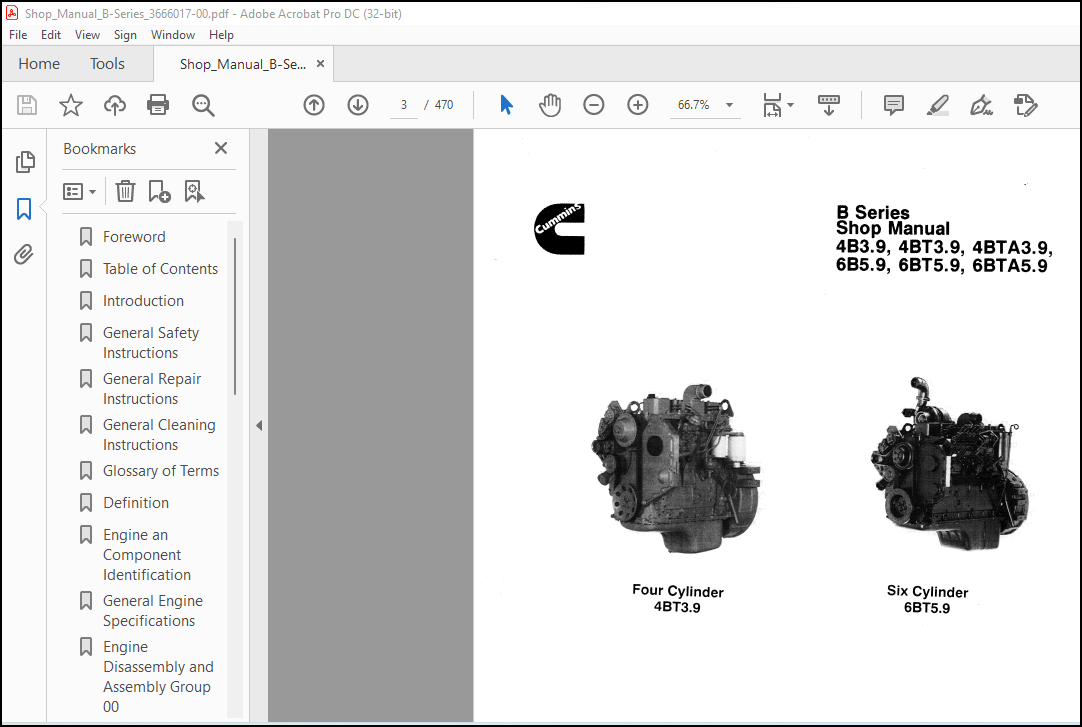This screenshot has height=727, width=1082.
Task: Open the Table of Contents bookmark
Action: [160, 269]
